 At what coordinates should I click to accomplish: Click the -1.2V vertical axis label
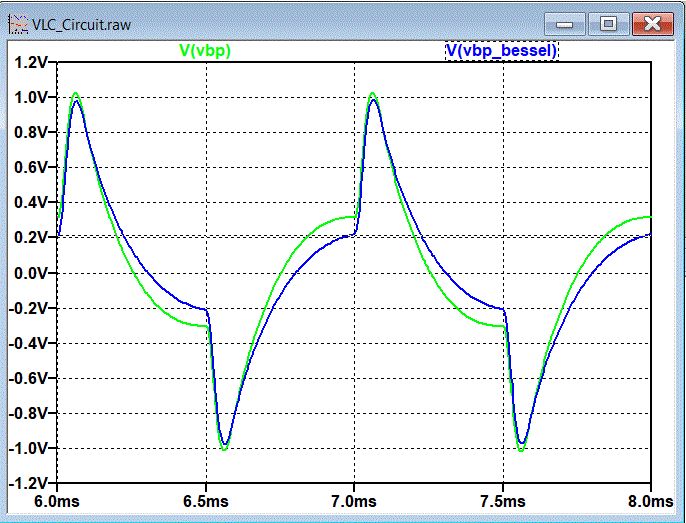tap(28, 484)
